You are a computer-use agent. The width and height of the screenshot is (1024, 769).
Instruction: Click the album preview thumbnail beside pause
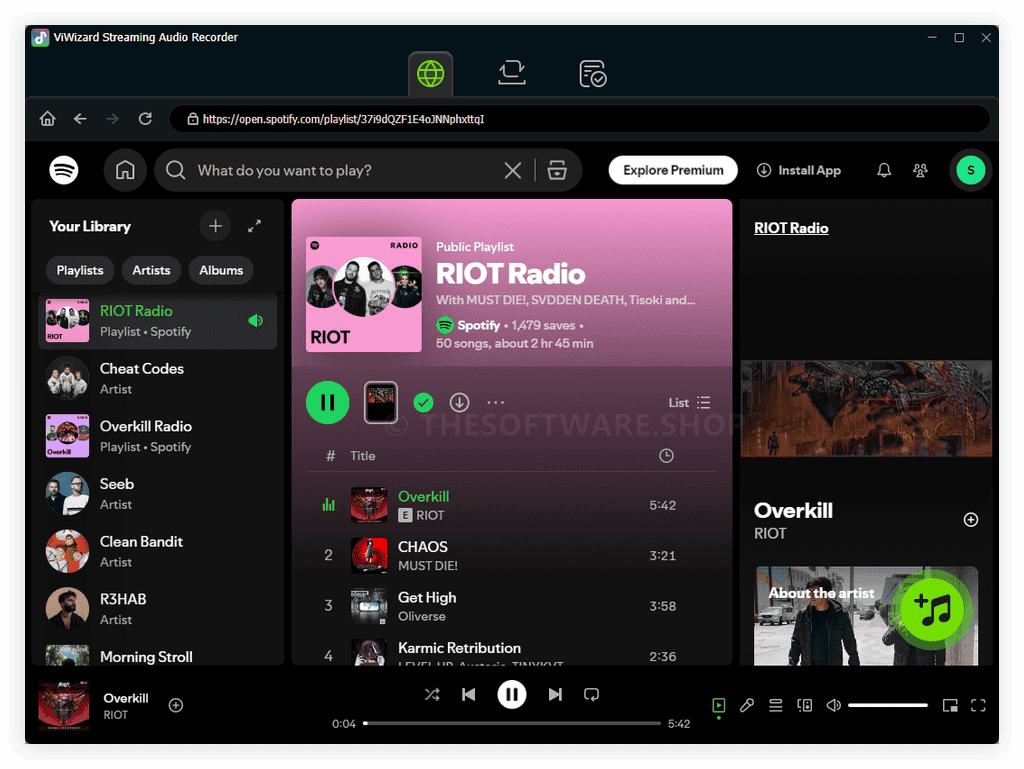tap(381, 403)
